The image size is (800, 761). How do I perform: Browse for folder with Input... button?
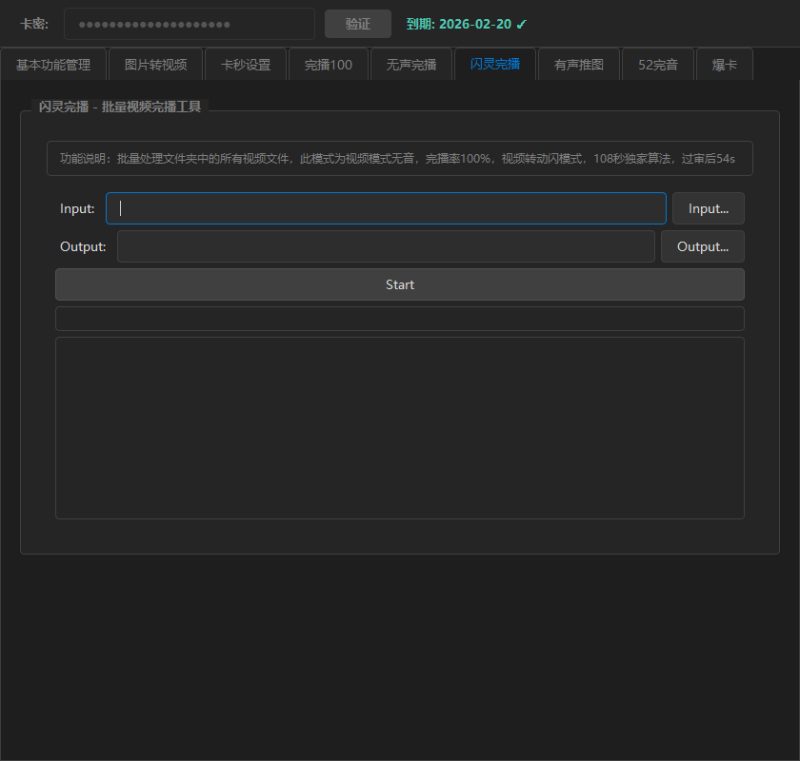point(708,209)
